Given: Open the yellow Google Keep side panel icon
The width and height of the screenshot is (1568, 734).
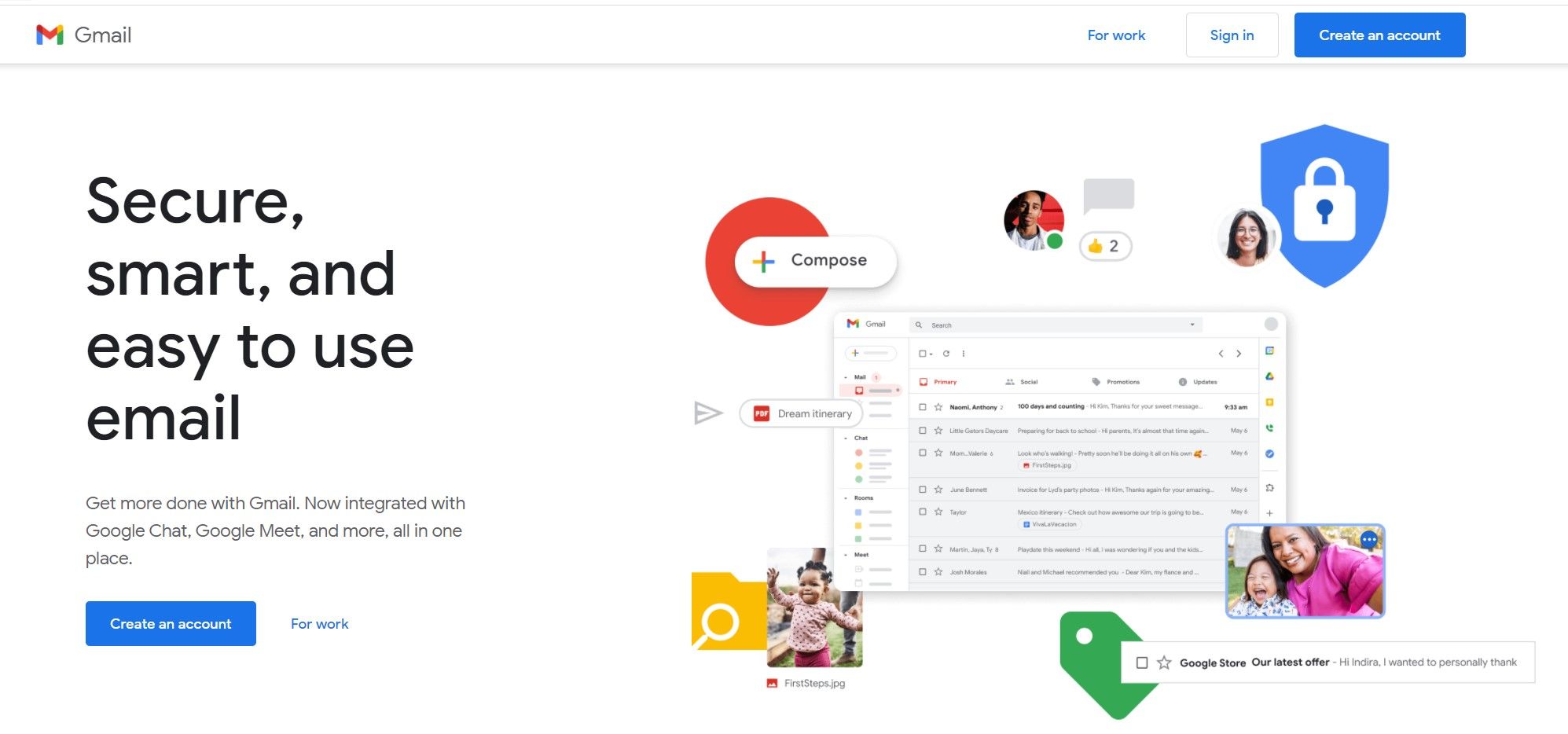Looking at the screenshot, I should click(1269, 402).
